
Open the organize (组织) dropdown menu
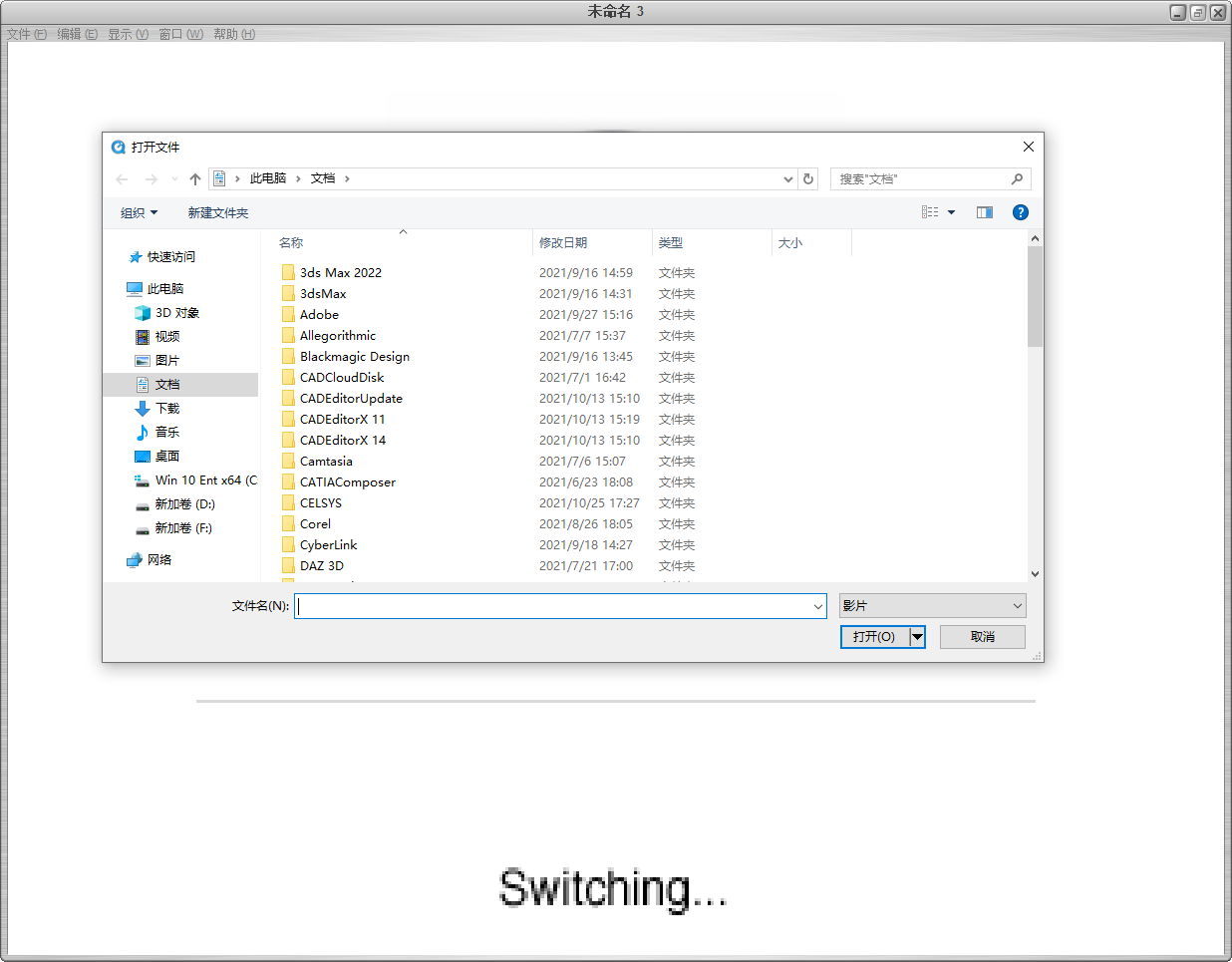click(139, 213)
